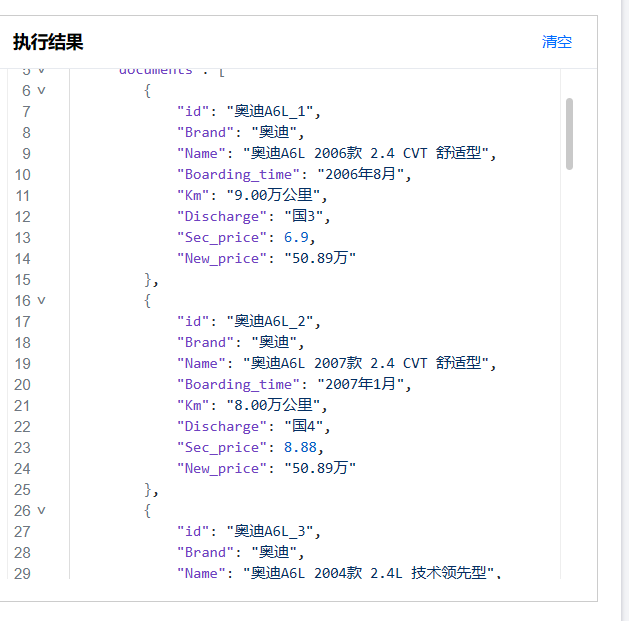Click the "Boarding_time" key on line 20

click(x=239, y=384)
